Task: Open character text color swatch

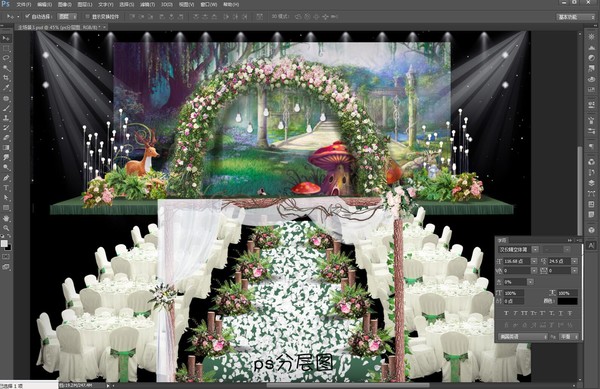Action: (x=567, y=301)
